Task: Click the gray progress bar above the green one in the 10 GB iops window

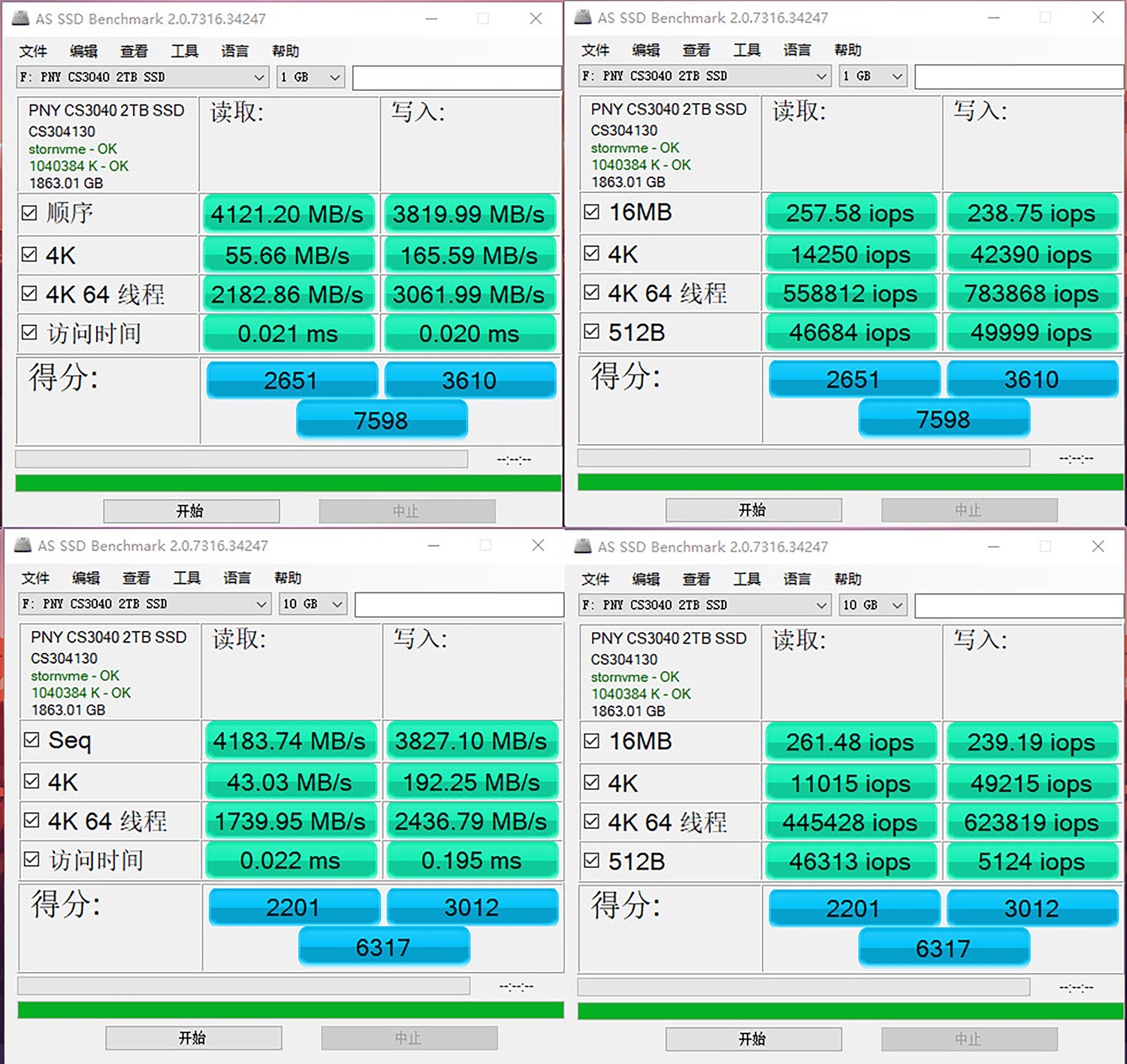Action: click(803, 987)
